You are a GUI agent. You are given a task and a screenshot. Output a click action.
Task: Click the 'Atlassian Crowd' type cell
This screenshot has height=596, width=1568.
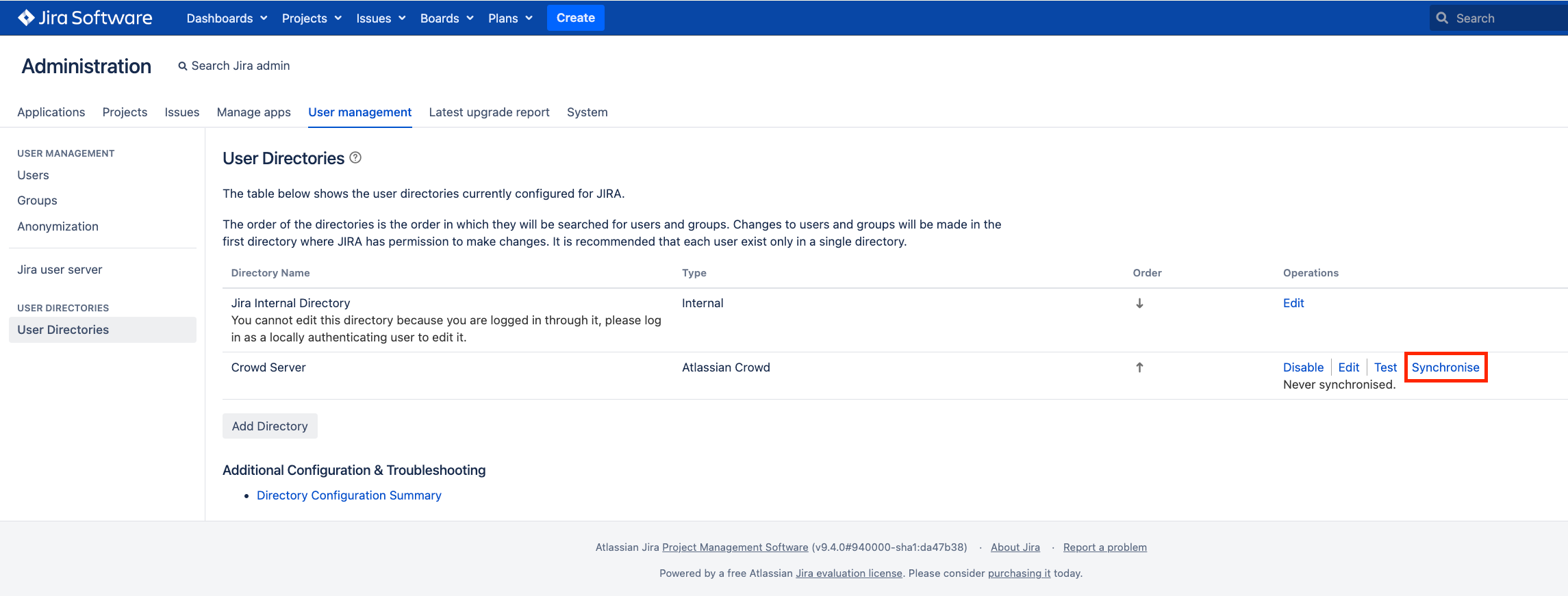click(x=726, y=367)
